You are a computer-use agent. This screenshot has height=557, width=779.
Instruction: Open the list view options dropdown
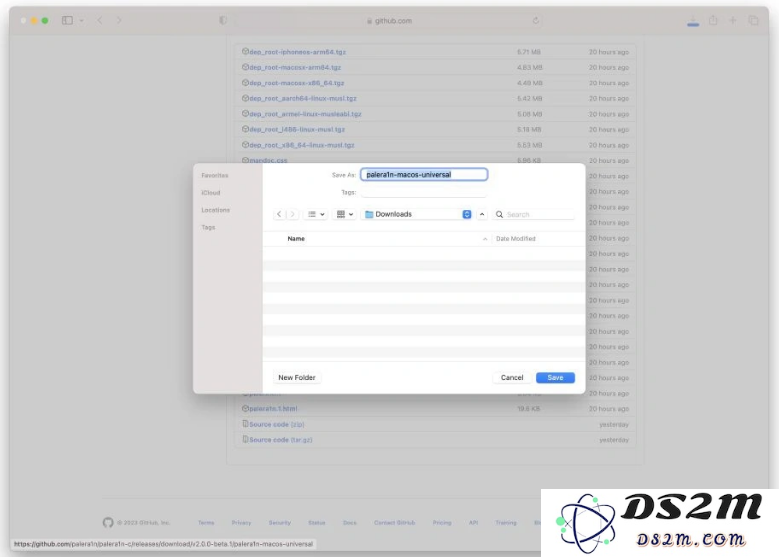point(316,214)
